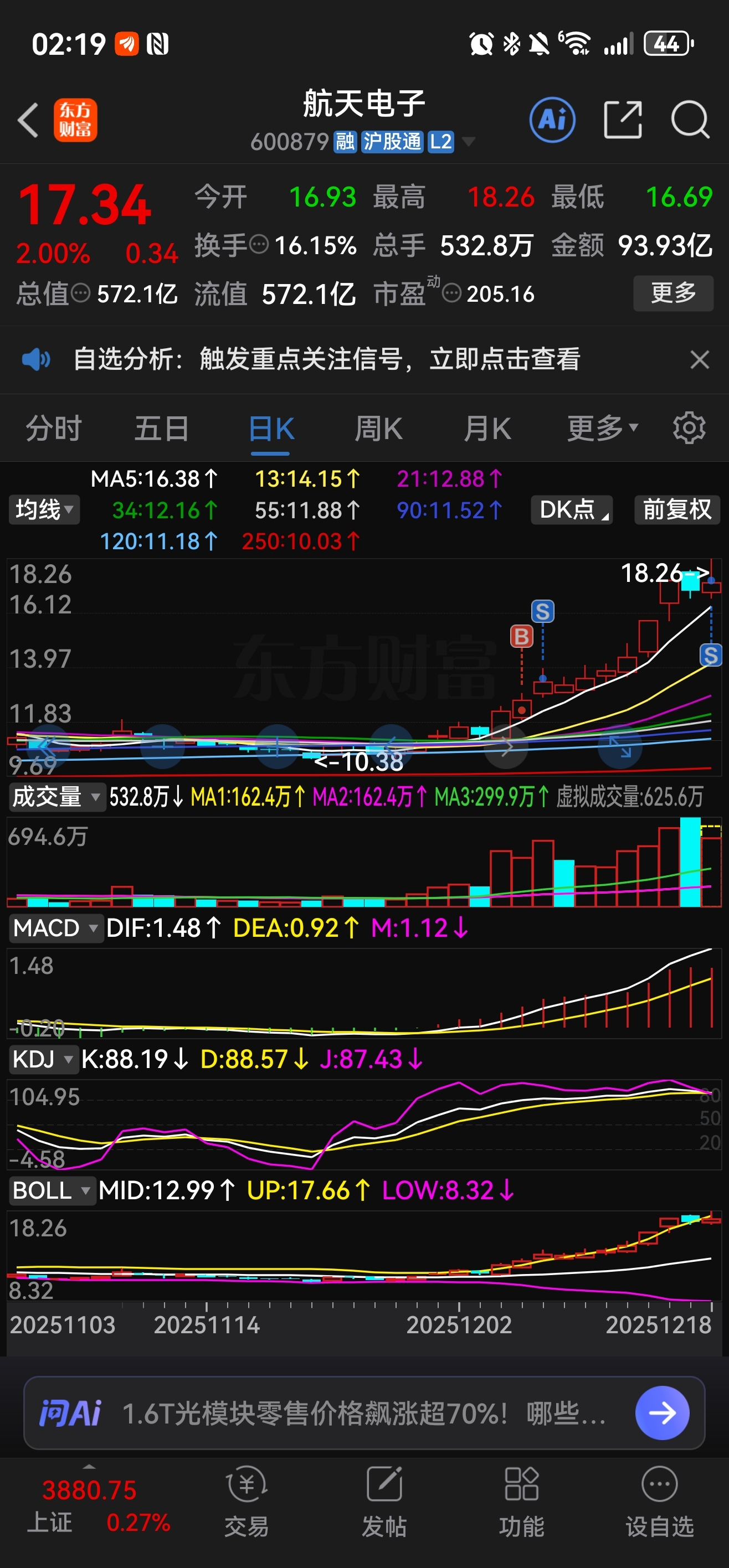Expand the 更多 period dropdown
This screenshot has height=1568, width=729.
tap(602, 429)
